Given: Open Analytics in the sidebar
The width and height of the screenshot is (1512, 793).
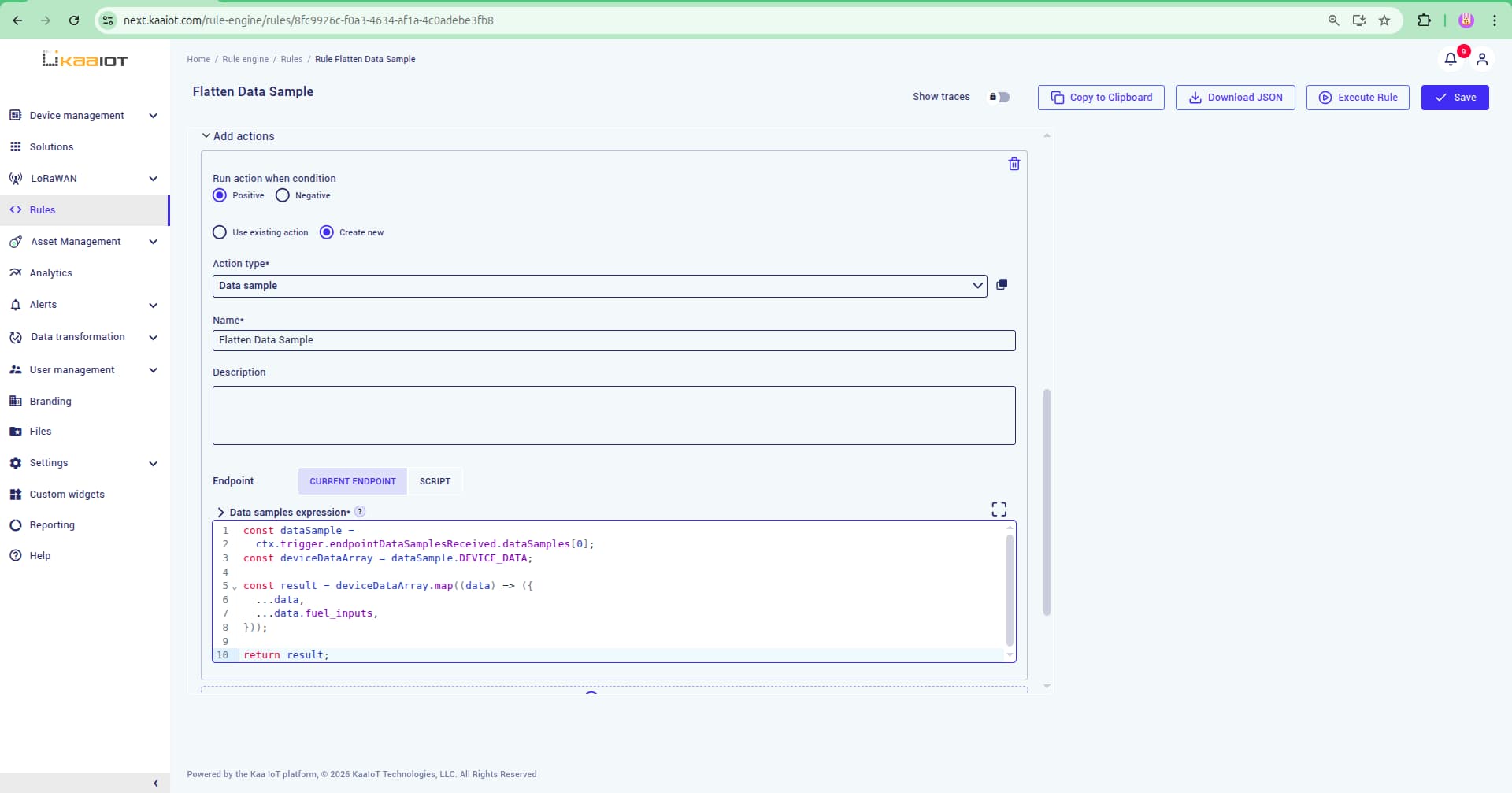Looking at the screenshot, I should click(x=51, y=273).
